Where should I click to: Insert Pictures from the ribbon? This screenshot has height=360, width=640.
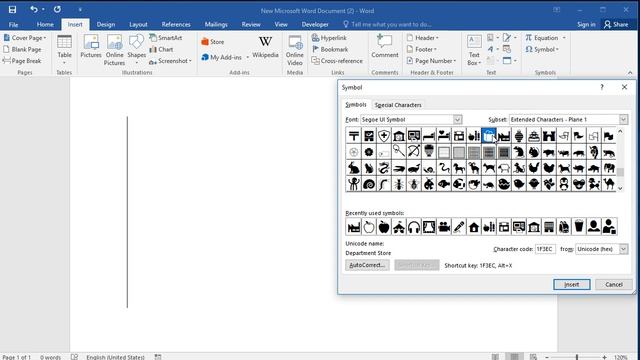[91, 47]
